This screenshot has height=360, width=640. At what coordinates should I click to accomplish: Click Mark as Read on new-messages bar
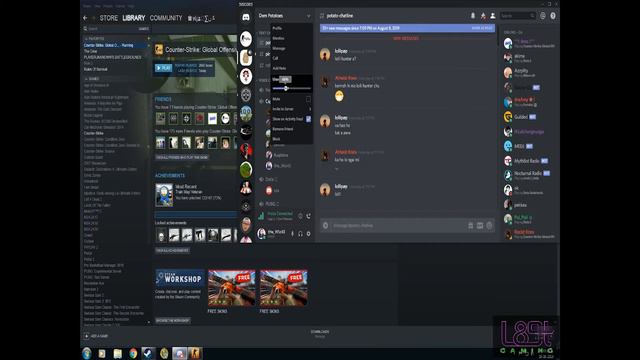pyautogui.click(x=482, y=28)
